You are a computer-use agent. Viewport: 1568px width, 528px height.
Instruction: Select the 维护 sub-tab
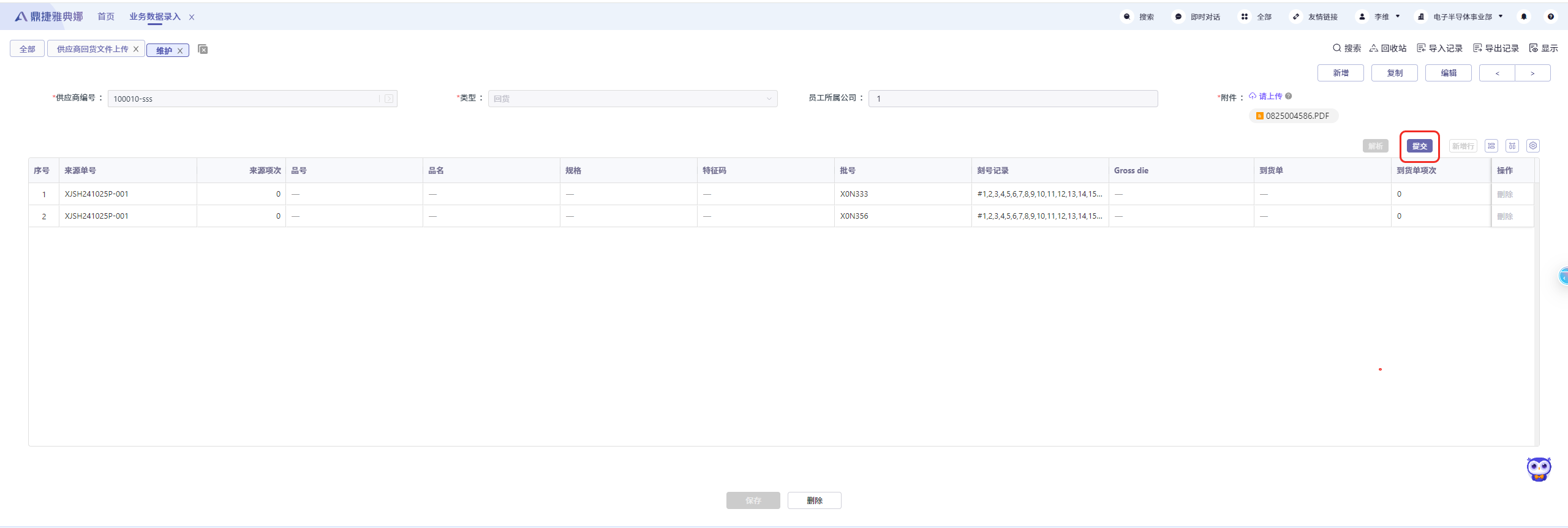pos(164,51)
